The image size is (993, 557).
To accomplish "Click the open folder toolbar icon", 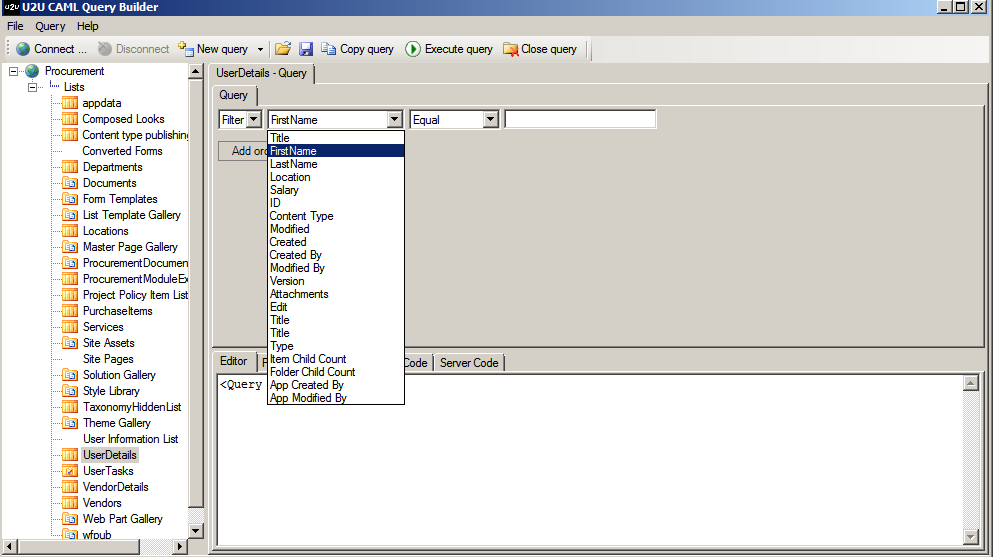I will point(283,49).
